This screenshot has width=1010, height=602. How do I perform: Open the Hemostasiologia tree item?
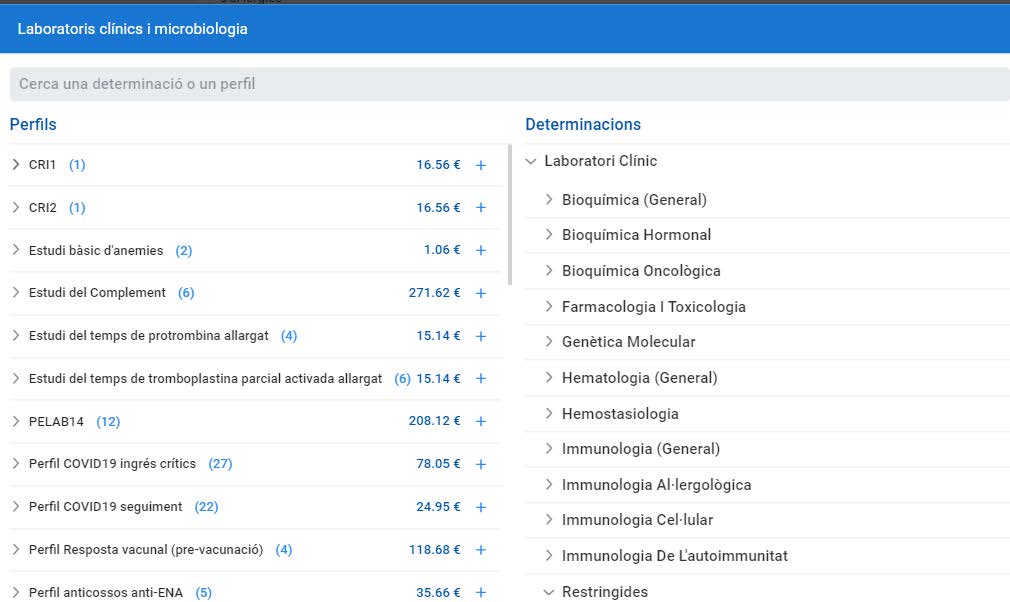(x=620, y=414)
